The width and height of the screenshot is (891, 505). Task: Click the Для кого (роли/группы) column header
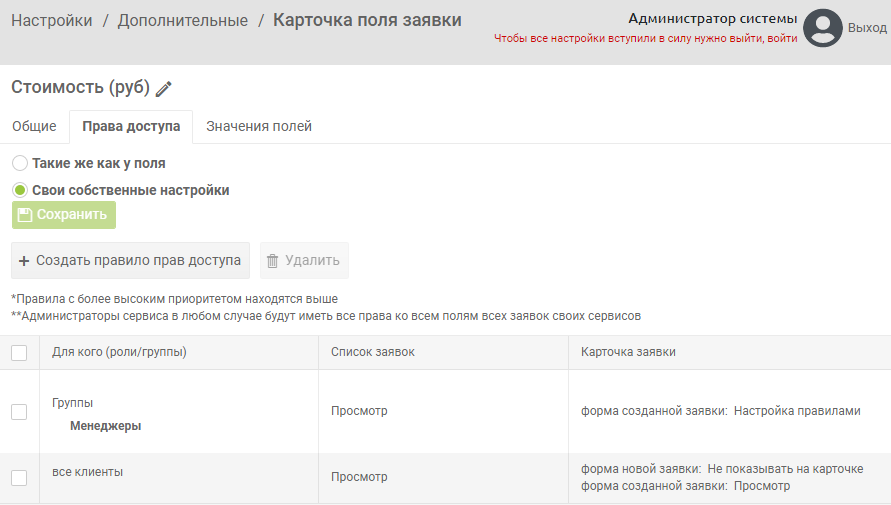(x=119, y=352)
